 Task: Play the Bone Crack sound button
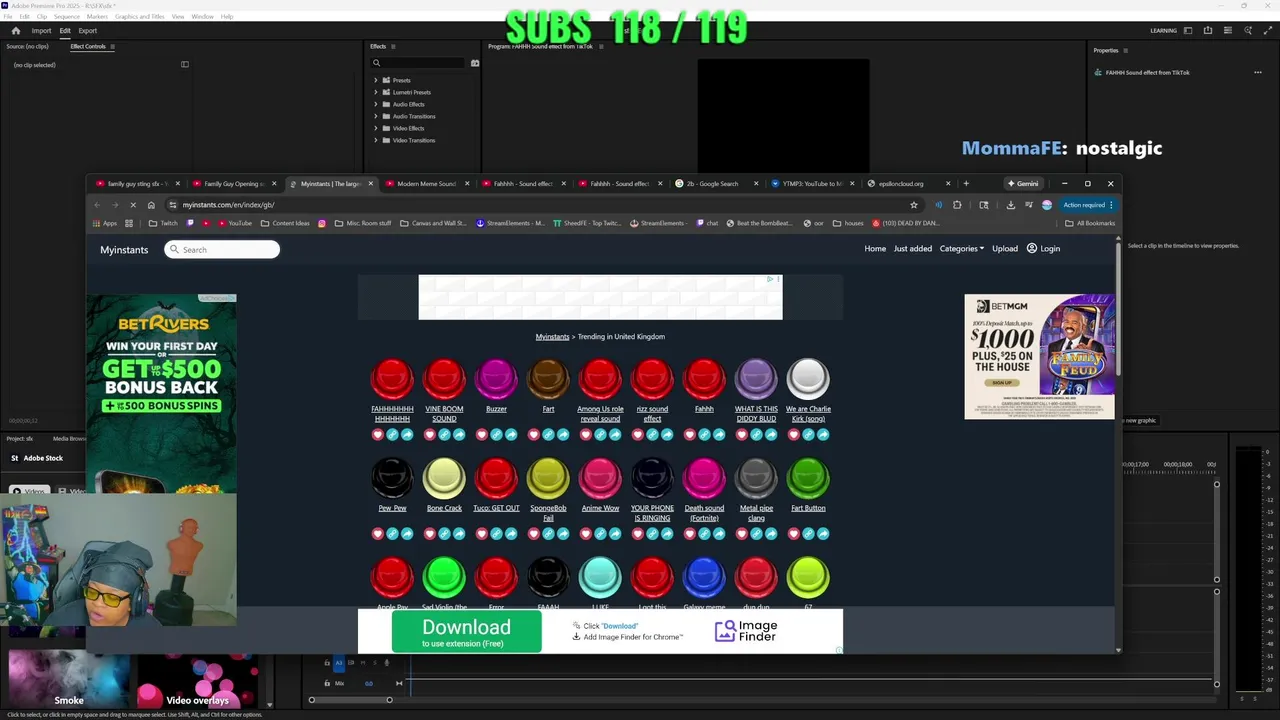444,478
